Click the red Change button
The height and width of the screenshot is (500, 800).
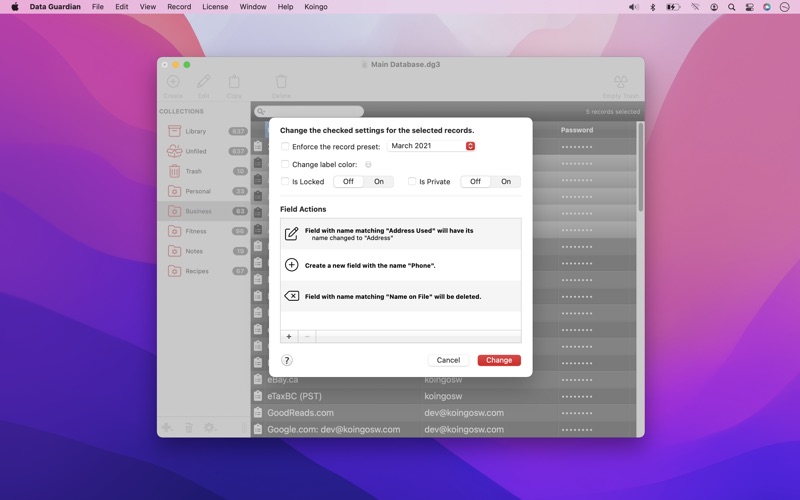click(x=499, y=360)
